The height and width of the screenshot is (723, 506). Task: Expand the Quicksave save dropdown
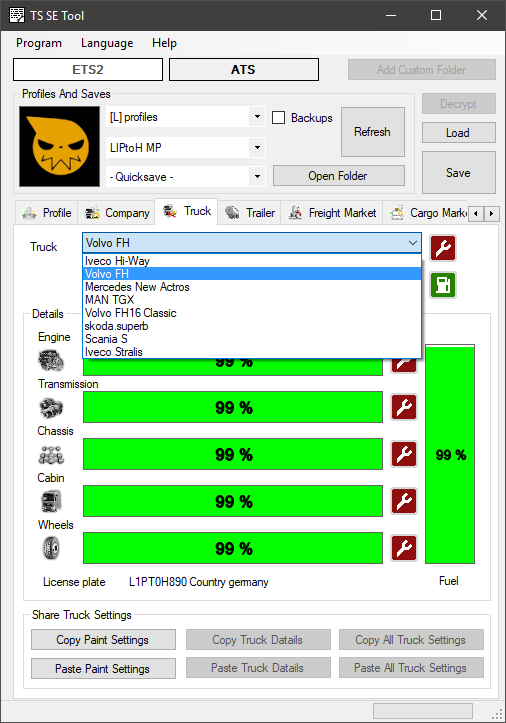[257, 177]
